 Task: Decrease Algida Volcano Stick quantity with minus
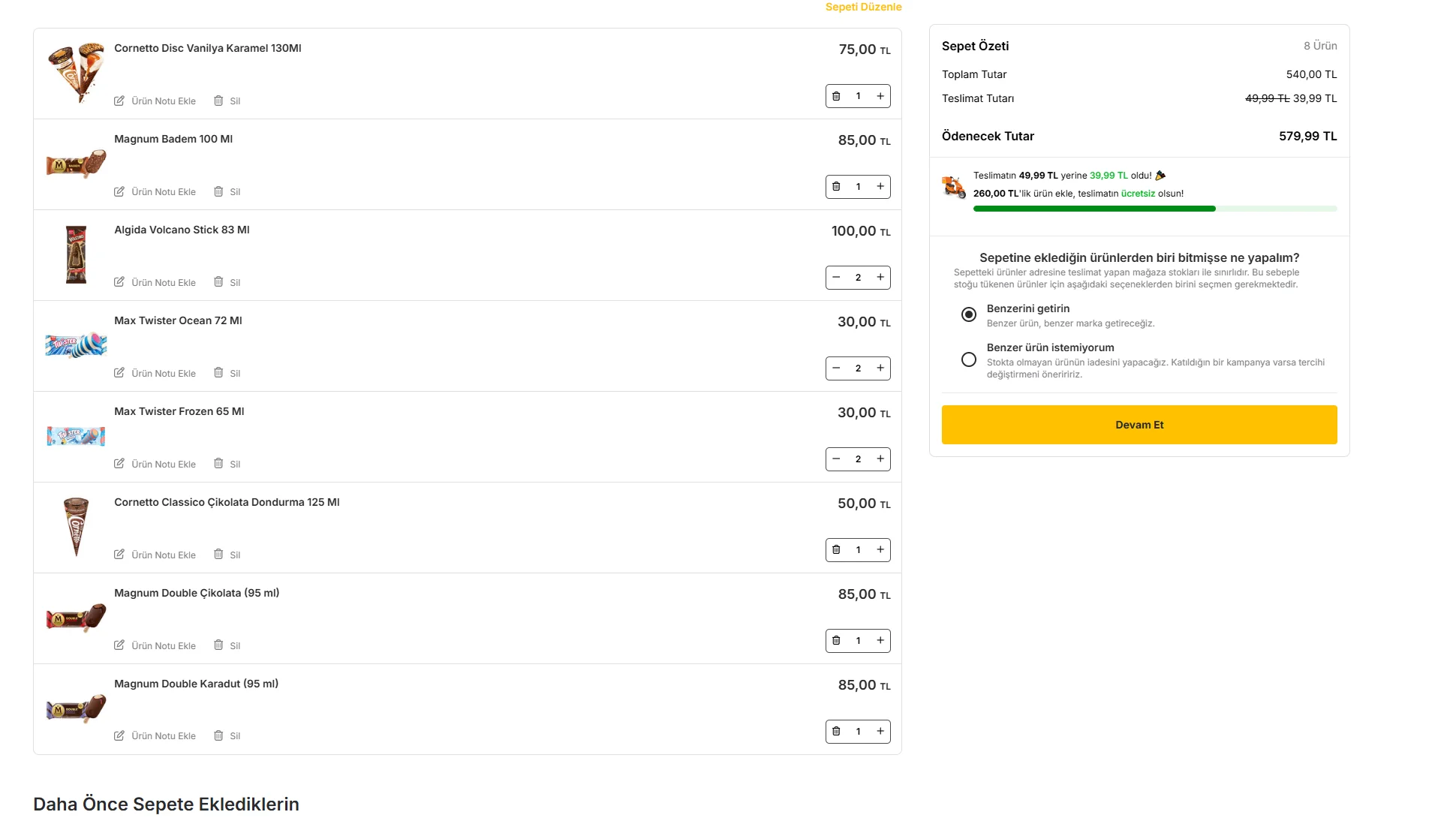tap(836, 278)
